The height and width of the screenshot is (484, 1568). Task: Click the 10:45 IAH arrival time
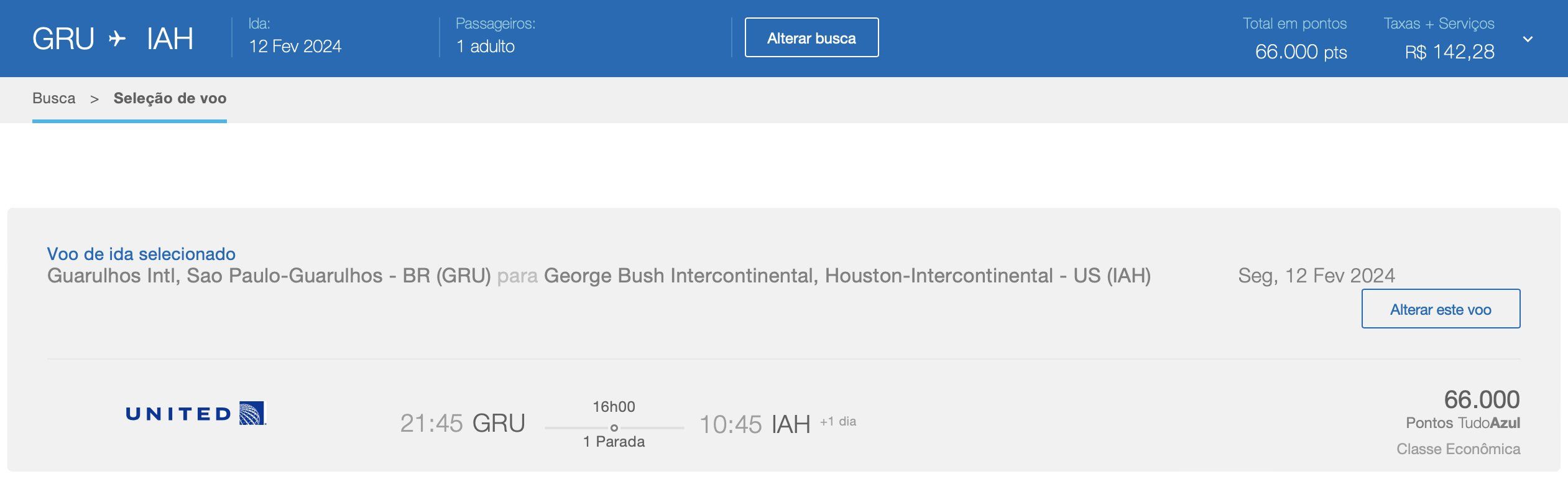(755, 424)
